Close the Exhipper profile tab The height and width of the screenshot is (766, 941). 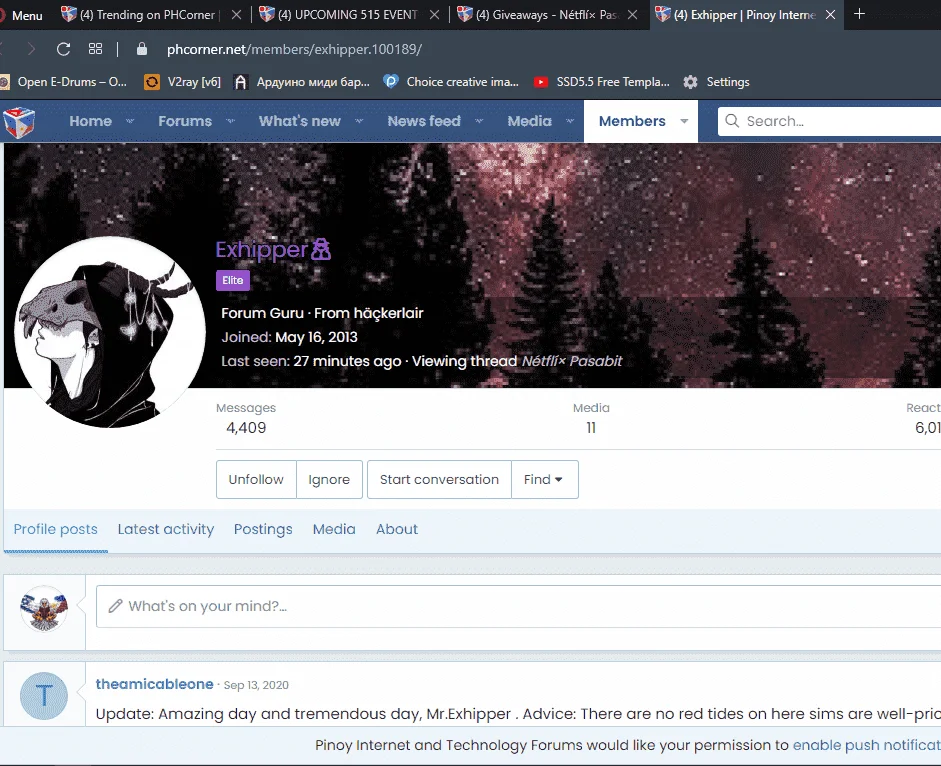coord(831,14)
